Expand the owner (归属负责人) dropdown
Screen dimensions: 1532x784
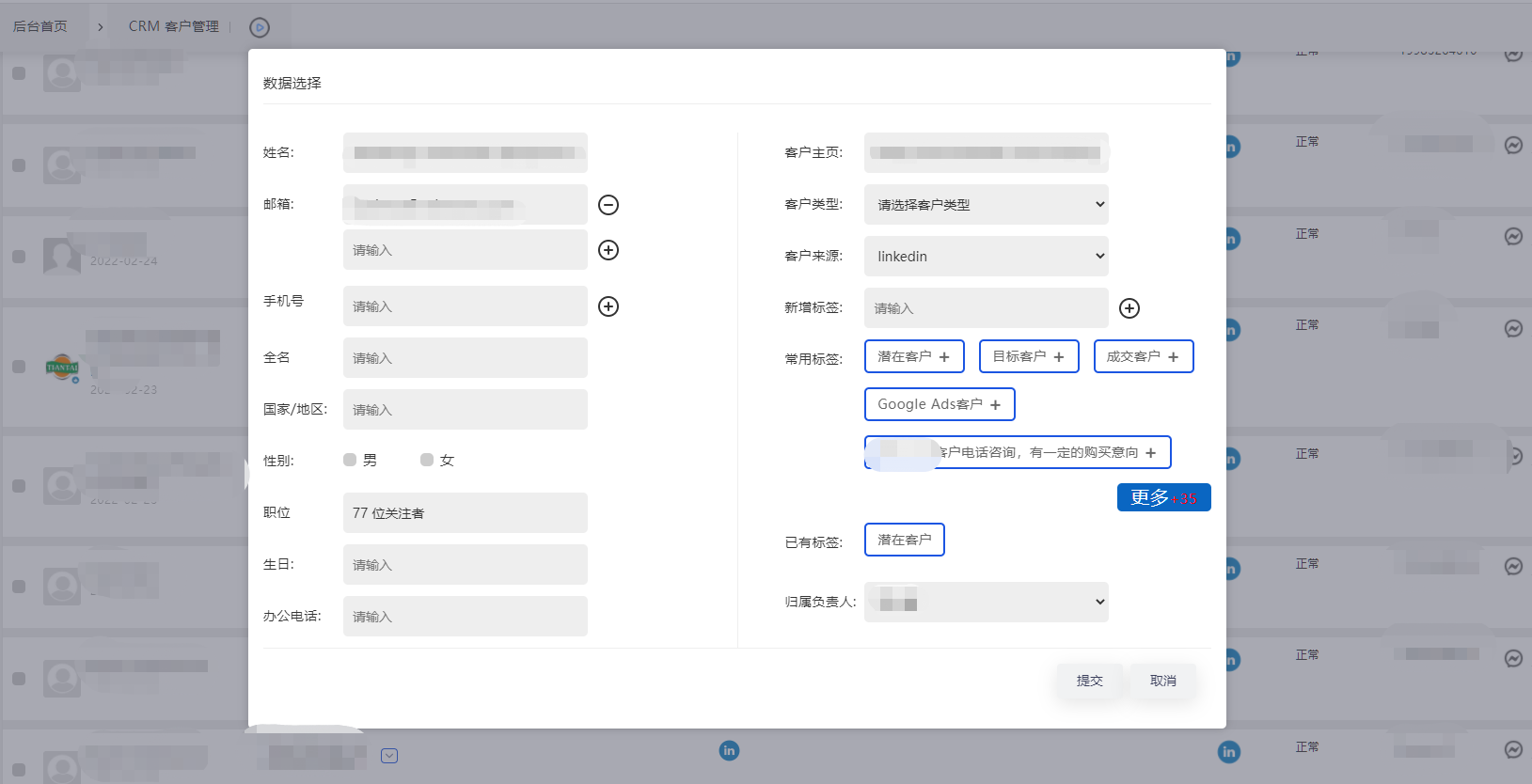pos(986,603)
